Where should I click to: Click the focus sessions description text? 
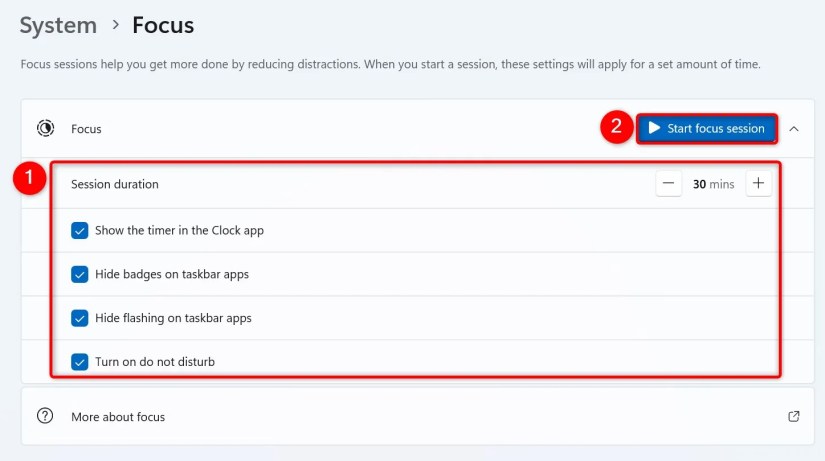coord(390,64)
